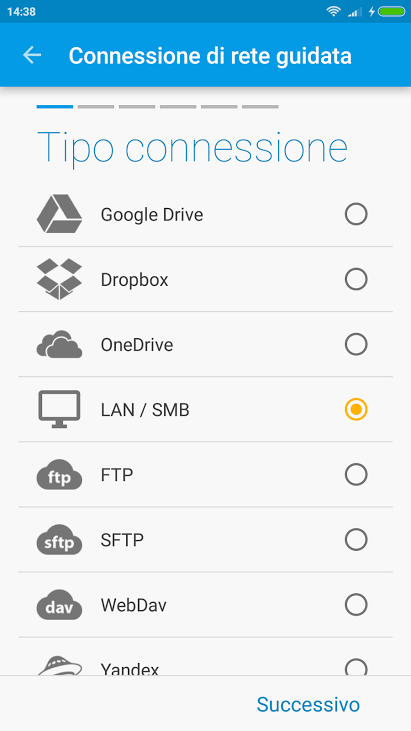This screenshot has width=411, height=731.
Task: Choose the SFTP radio button
Action: point(356,540)
